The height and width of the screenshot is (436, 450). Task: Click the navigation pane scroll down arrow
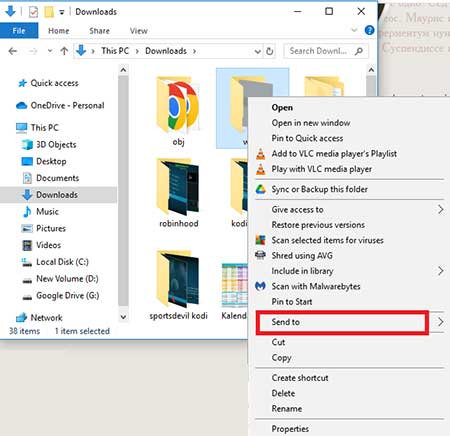click(x=123, y=317)
